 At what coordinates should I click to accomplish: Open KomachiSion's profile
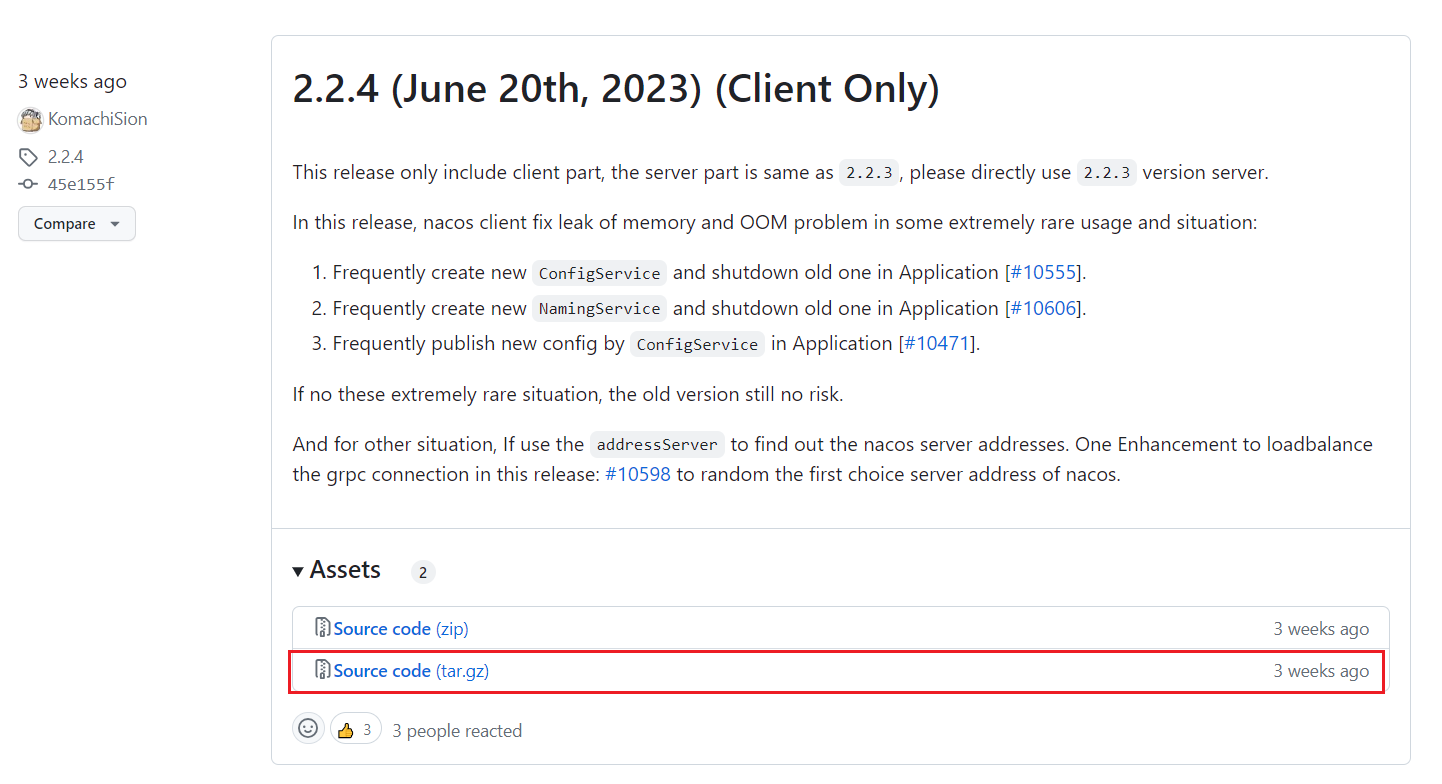coord(96,119)
